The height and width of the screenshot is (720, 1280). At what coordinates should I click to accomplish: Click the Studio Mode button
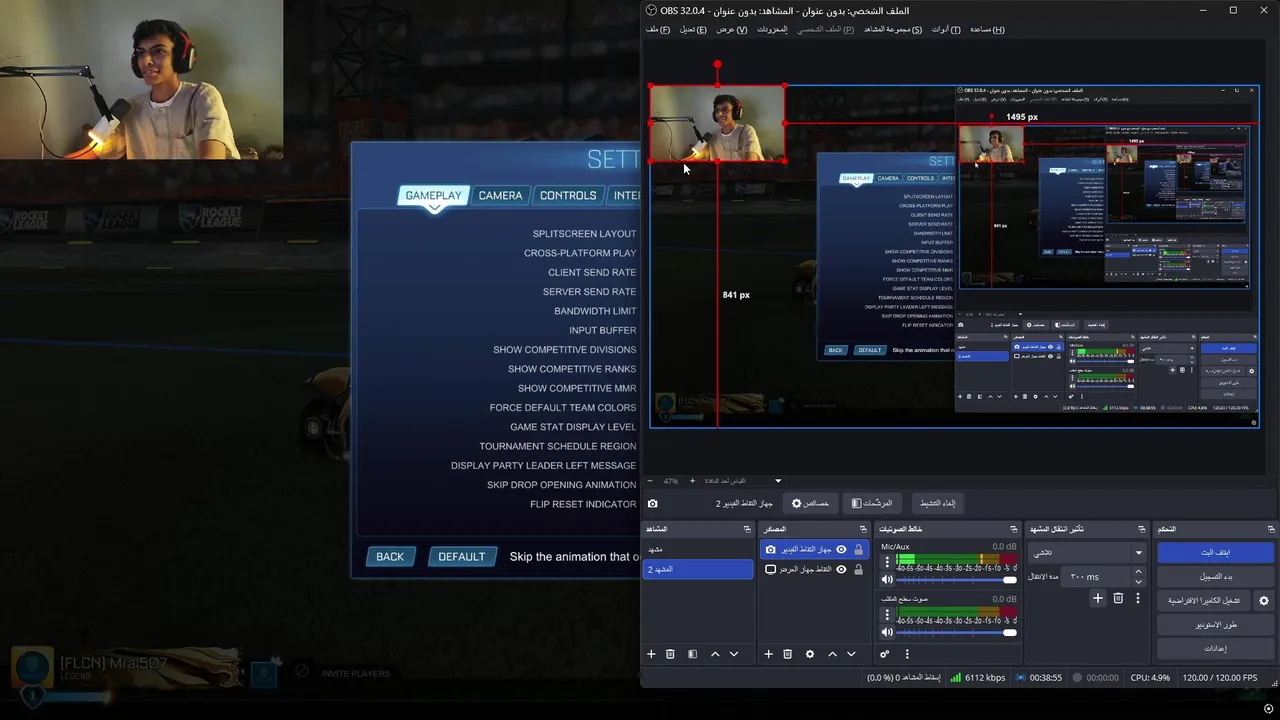(x=1215, y=625)
